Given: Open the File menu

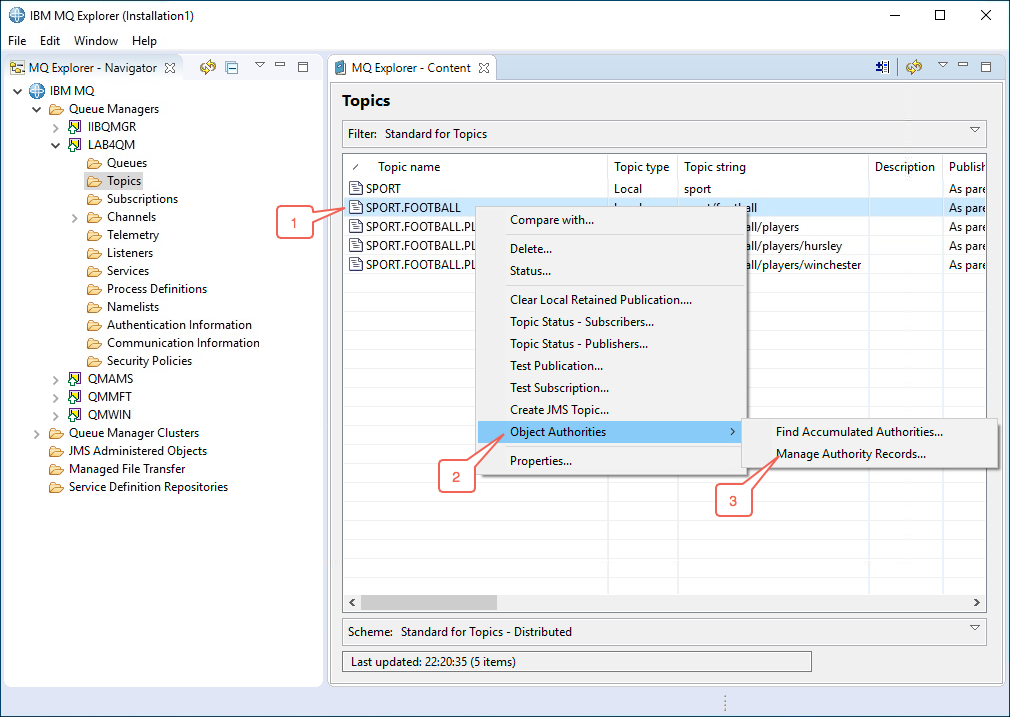Looking at the screenshot, I should click(x=17, y=41).
